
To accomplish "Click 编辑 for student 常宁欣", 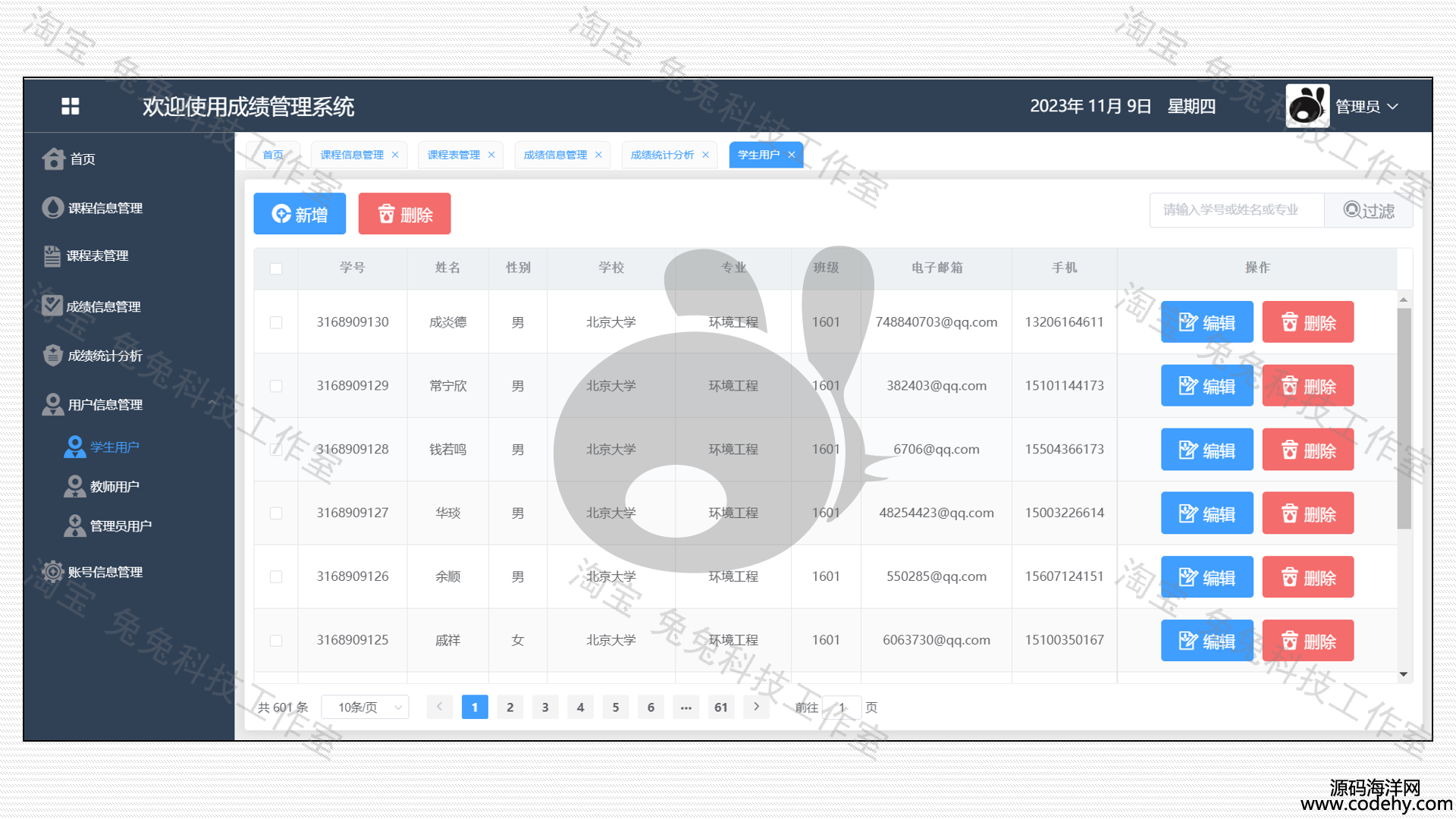I will 1207,386.
